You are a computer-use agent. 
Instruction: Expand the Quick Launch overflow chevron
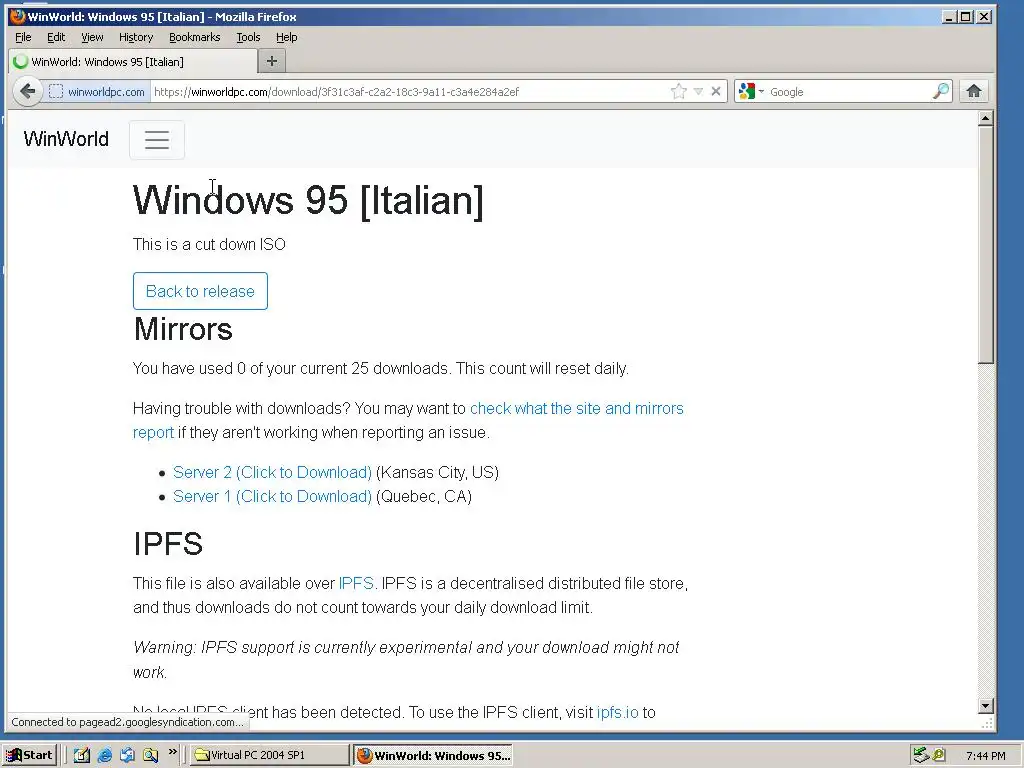point(172,752)
